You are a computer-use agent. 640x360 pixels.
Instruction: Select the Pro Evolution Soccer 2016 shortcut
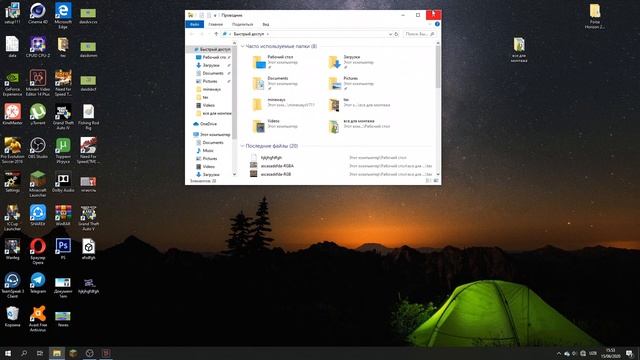[x=12, y=151]
